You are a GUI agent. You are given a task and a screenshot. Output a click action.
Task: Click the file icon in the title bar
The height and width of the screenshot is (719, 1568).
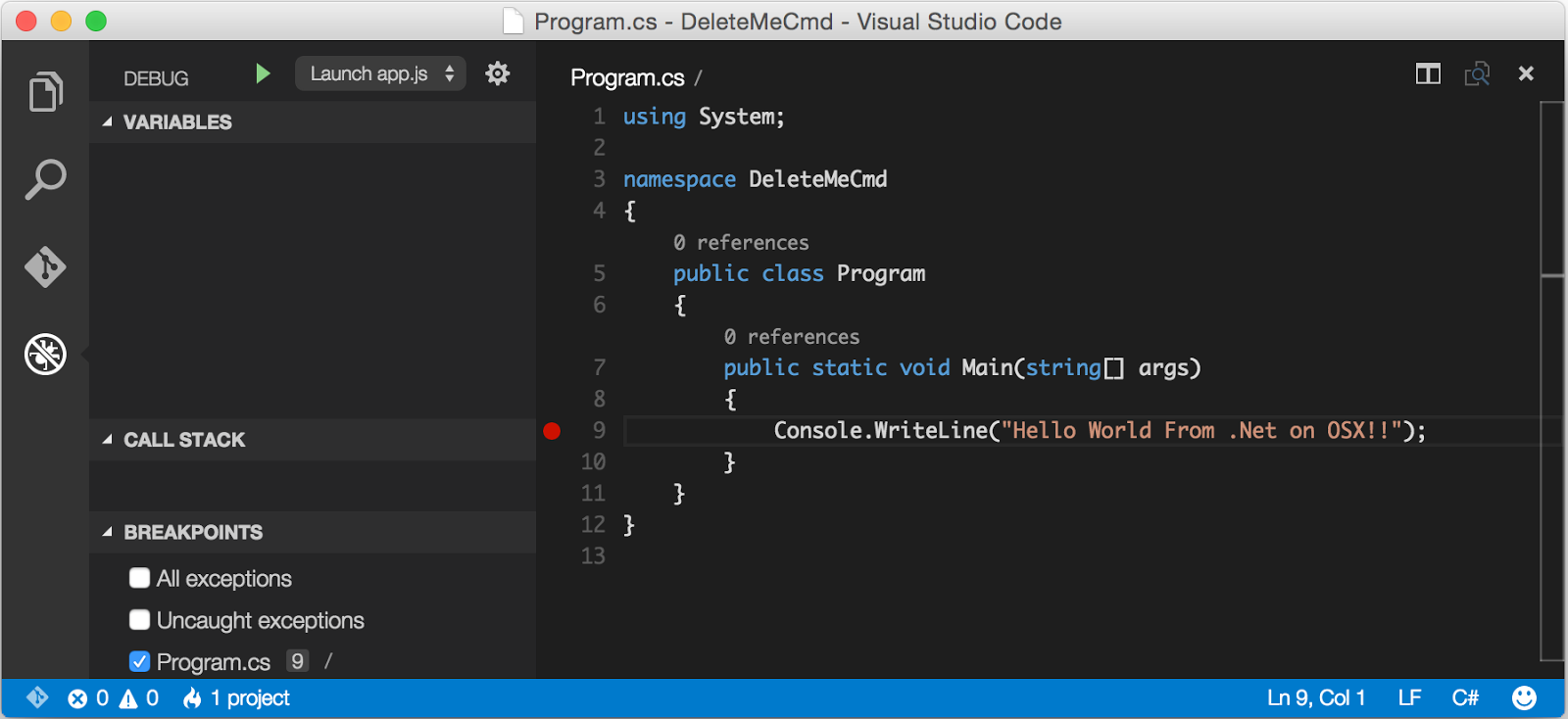point(513,21)
